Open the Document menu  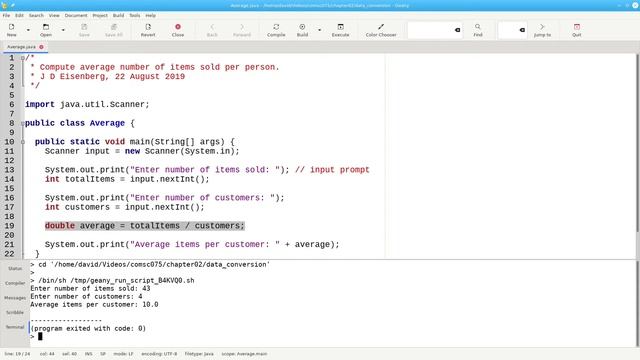click(76, 16)
